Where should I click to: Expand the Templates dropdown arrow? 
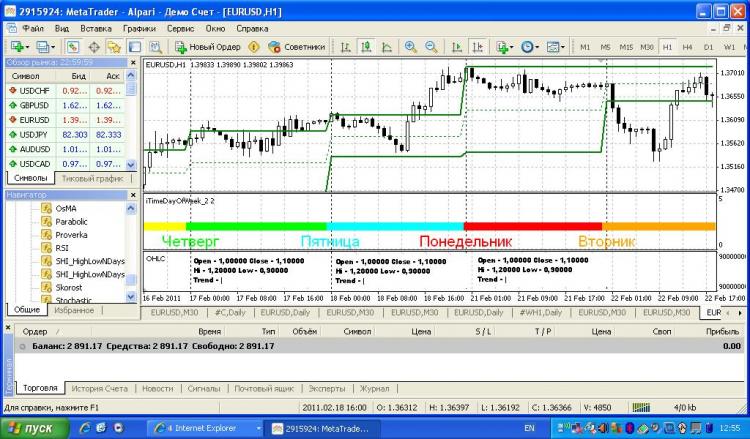point(562,47)
